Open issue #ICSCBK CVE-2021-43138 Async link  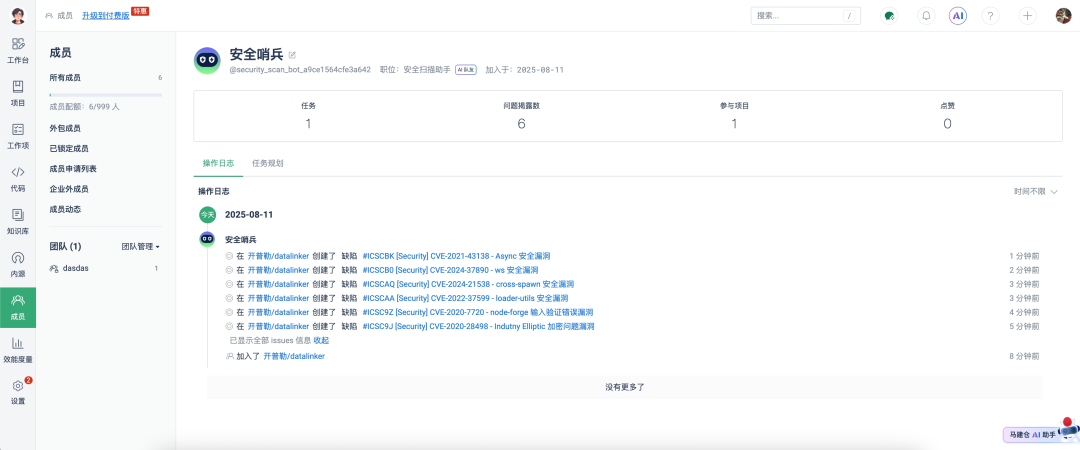(456, 256)
